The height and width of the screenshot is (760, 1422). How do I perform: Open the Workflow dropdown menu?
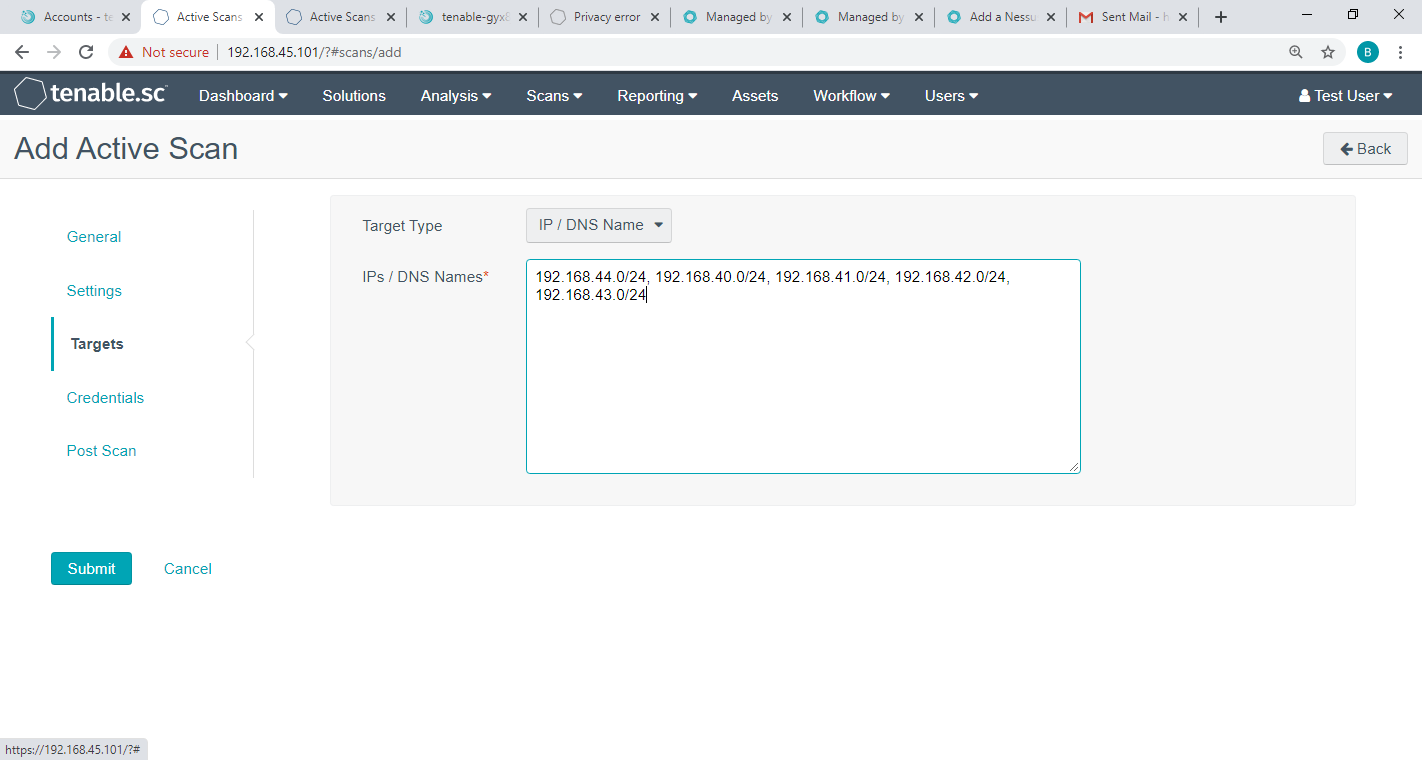(851, 96)
